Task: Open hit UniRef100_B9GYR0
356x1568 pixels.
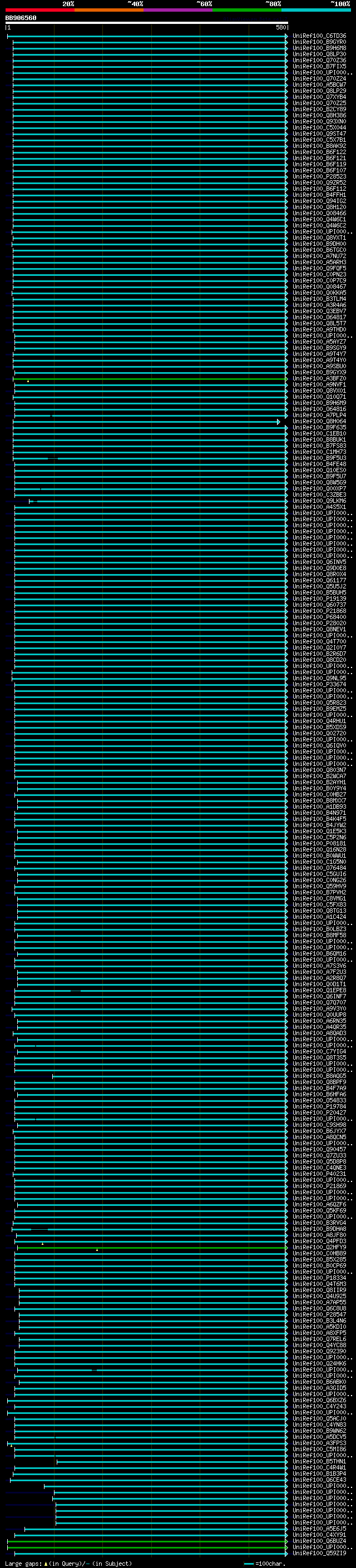Action: (x=319, y=42)
